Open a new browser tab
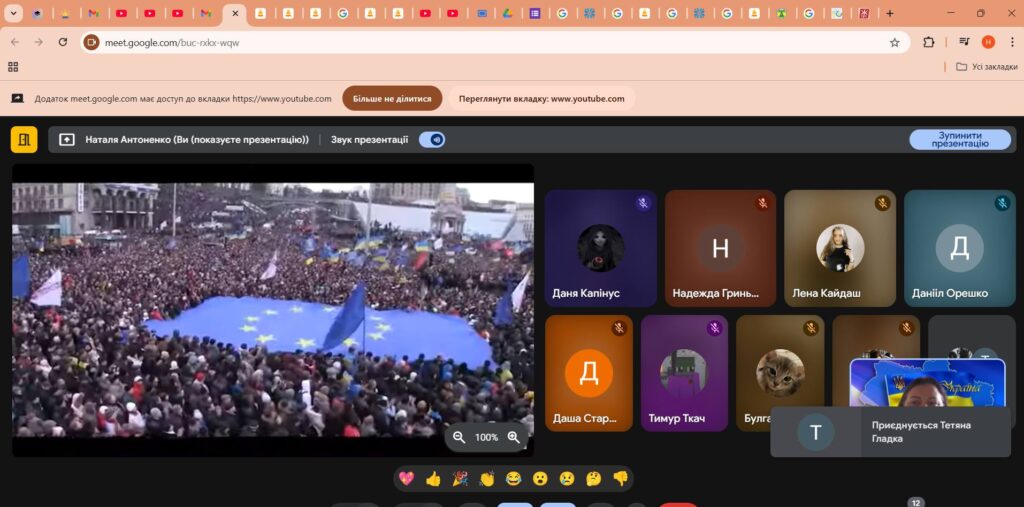This screenshot has width=1024, height=507. [x=890, y=13]
